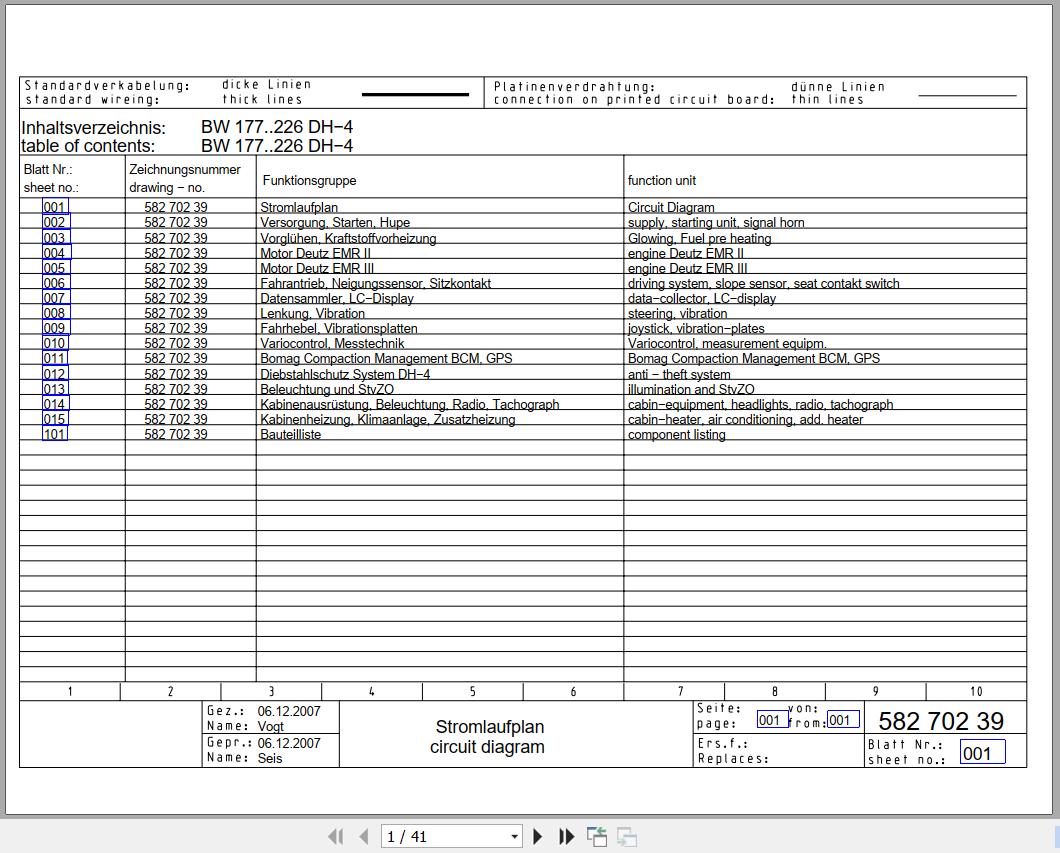Click the greyed-out next view icon
Viewport: 1060px width, 853px height.
(x=627, y=837)
